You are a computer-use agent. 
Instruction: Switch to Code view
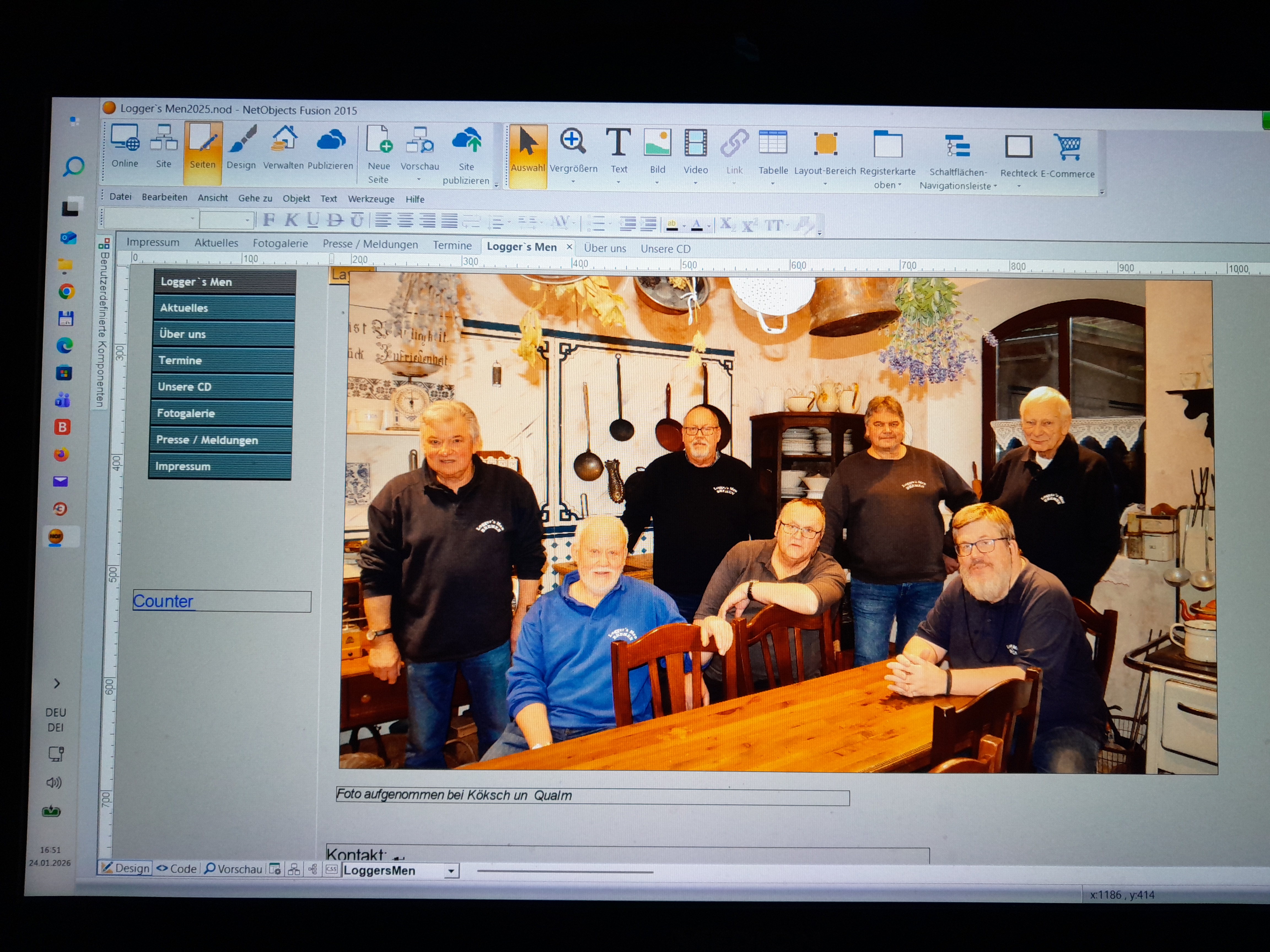tap(177, 869)
